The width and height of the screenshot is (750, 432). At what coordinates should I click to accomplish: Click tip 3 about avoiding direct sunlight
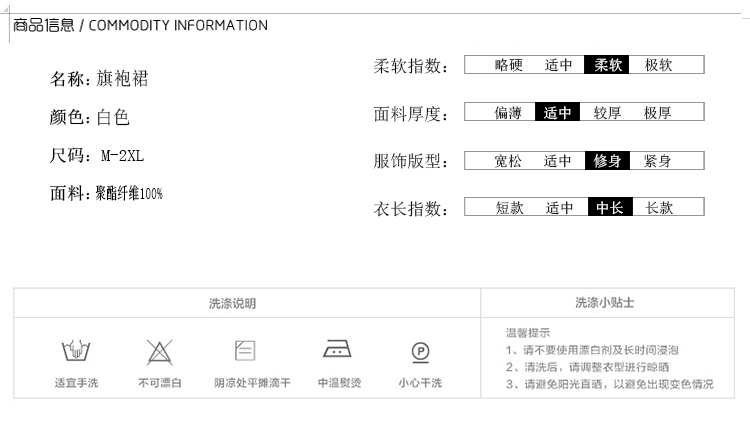click(x=609, y=384)
